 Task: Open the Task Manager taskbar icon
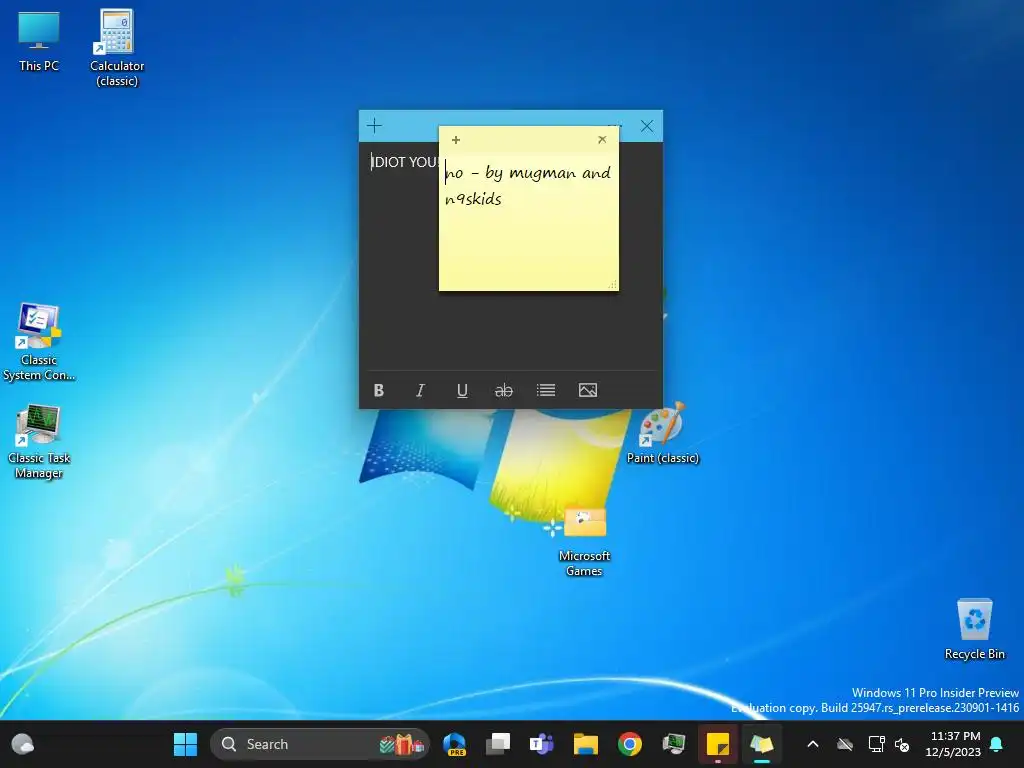pyautogui.click(x=673, y=744)
